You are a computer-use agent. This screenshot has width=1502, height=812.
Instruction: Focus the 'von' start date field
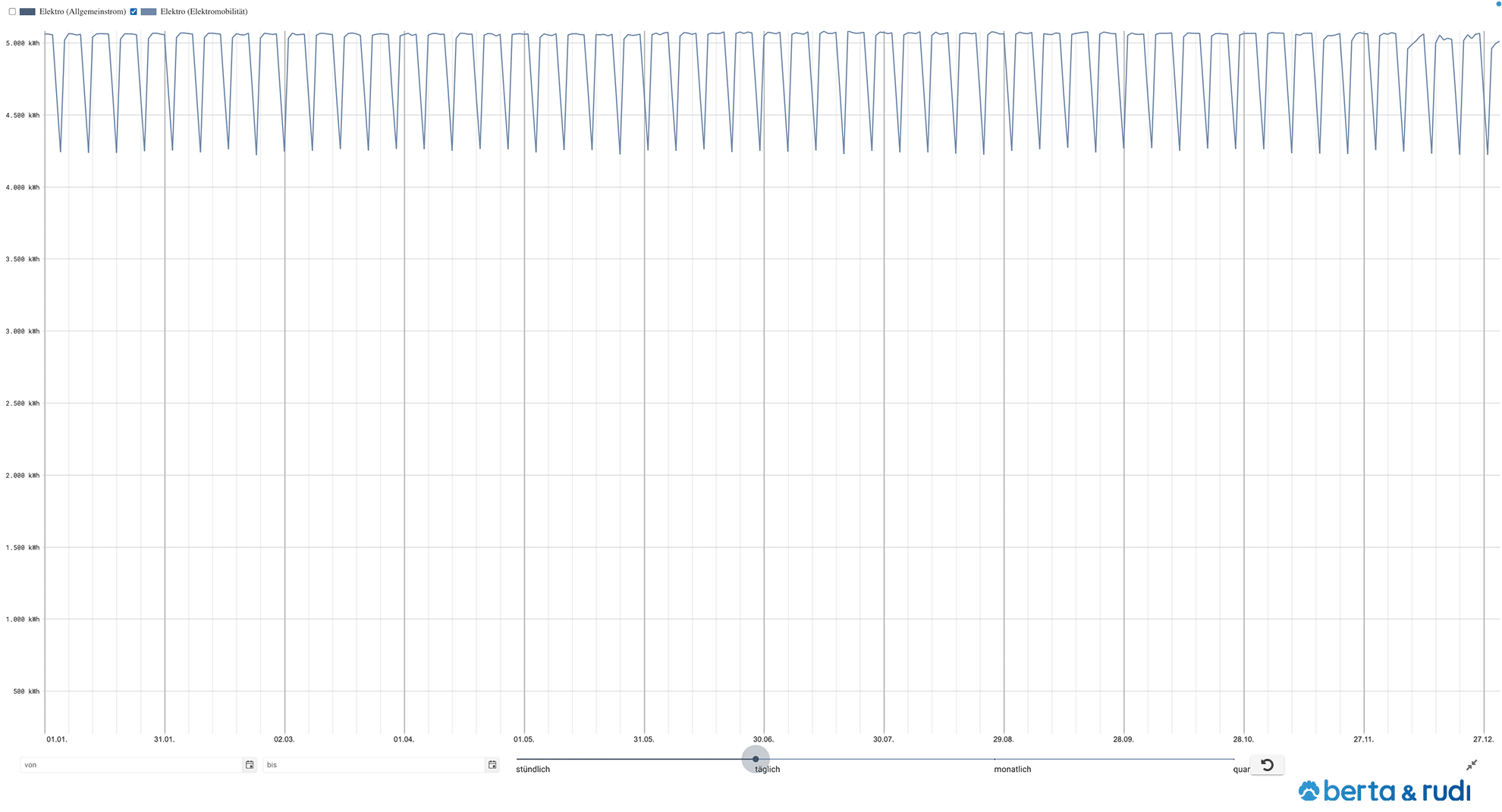(130, 765)
